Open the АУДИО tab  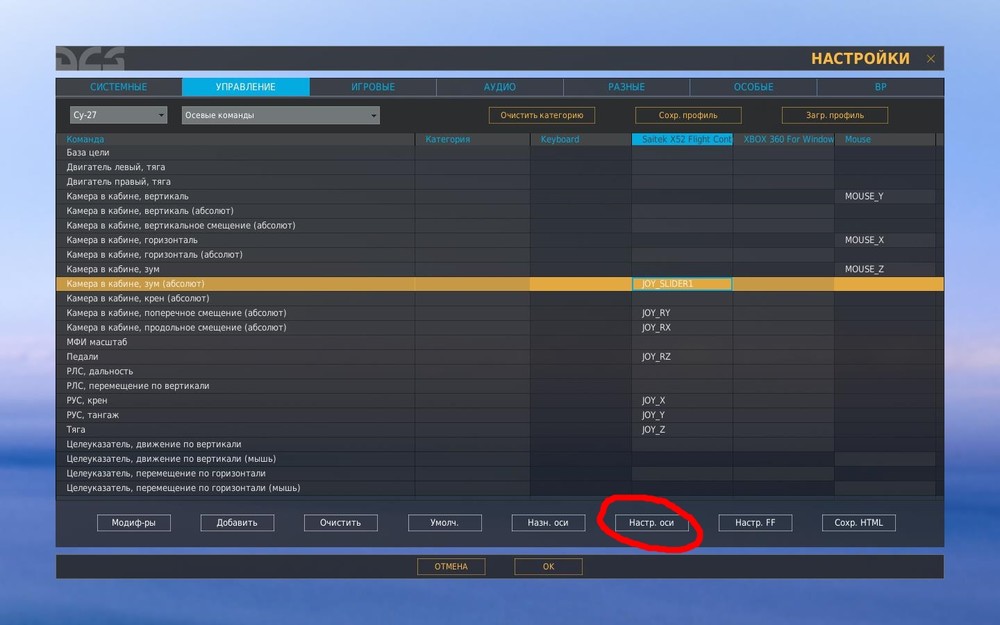point(499,87)
